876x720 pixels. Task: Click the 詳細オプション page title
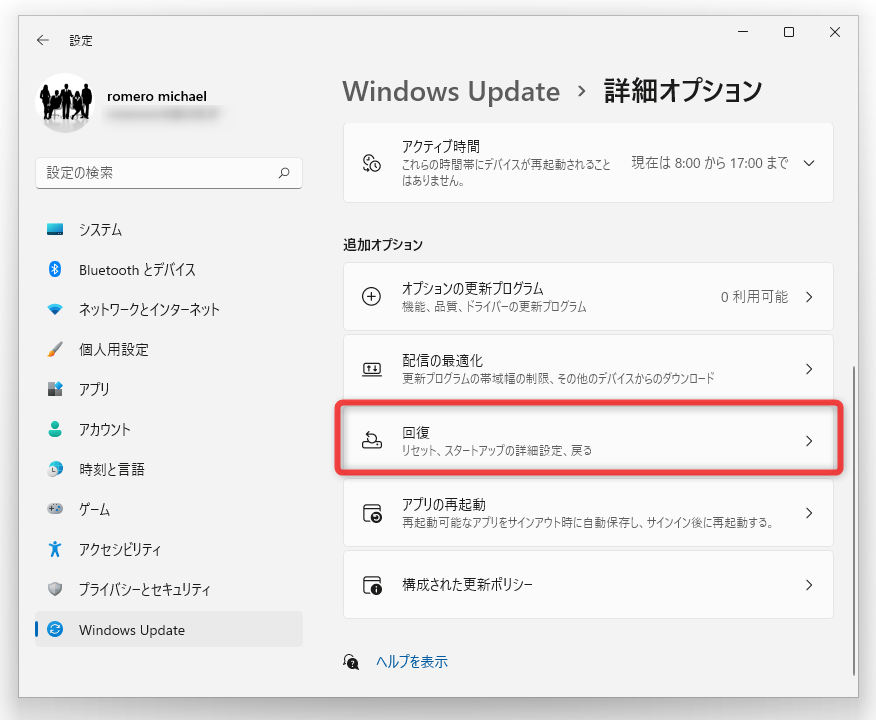[x=683, y=91]
